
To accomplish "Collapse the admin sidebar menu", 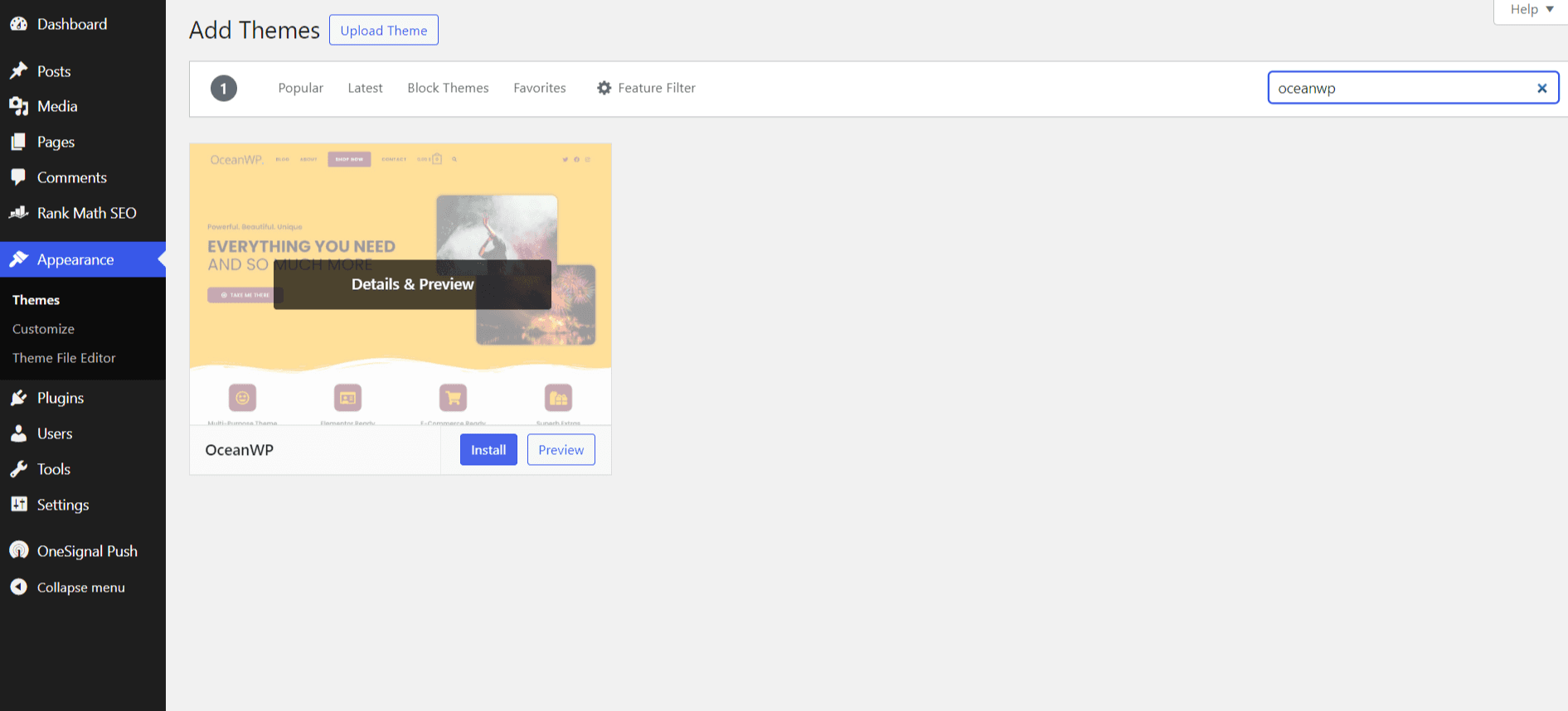I will coord(83,587).
